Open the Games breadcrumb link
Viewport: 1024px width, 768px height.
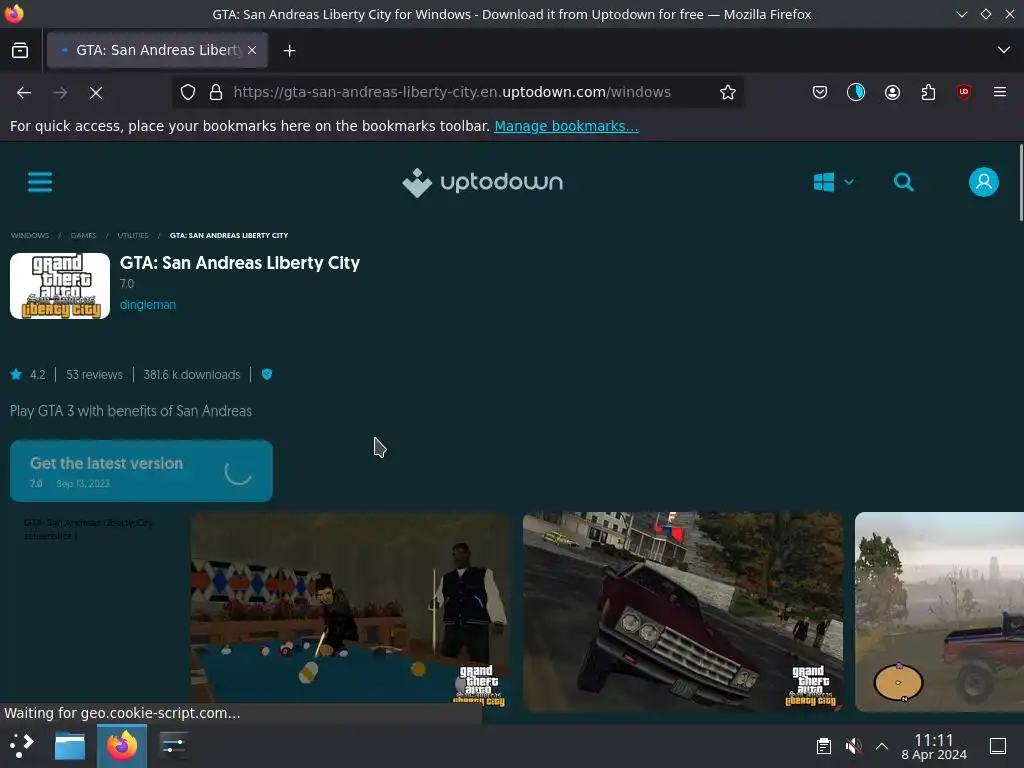tap(84, 235)
